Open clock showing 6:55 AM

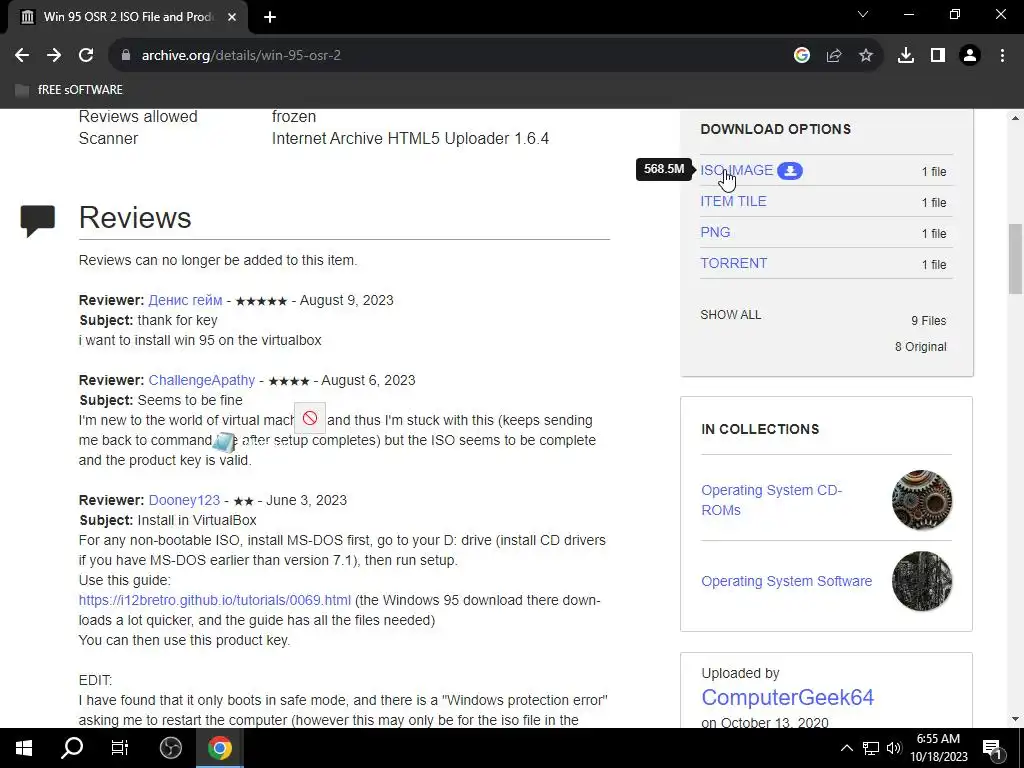938,748
